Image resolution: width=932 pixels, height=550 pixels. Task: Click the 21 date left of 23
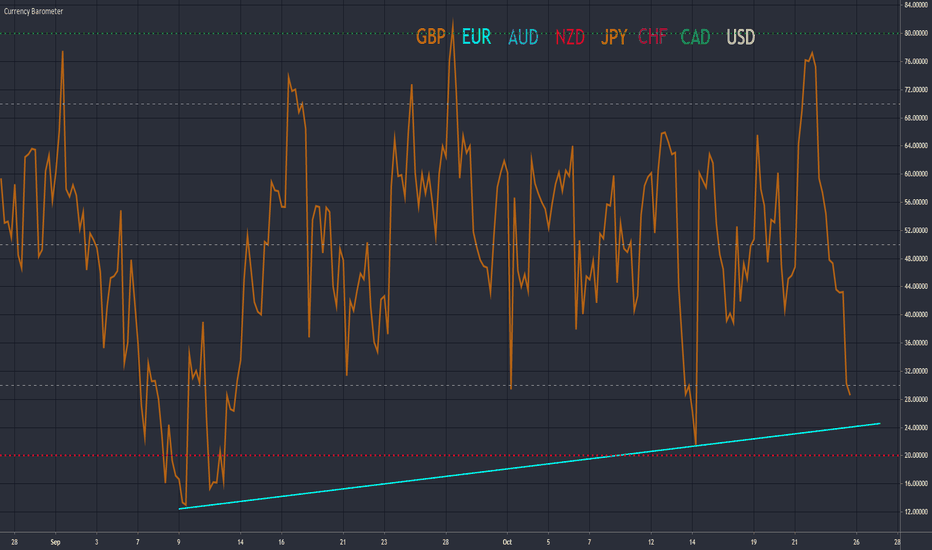pyautogui.click(x=343, y=542)
